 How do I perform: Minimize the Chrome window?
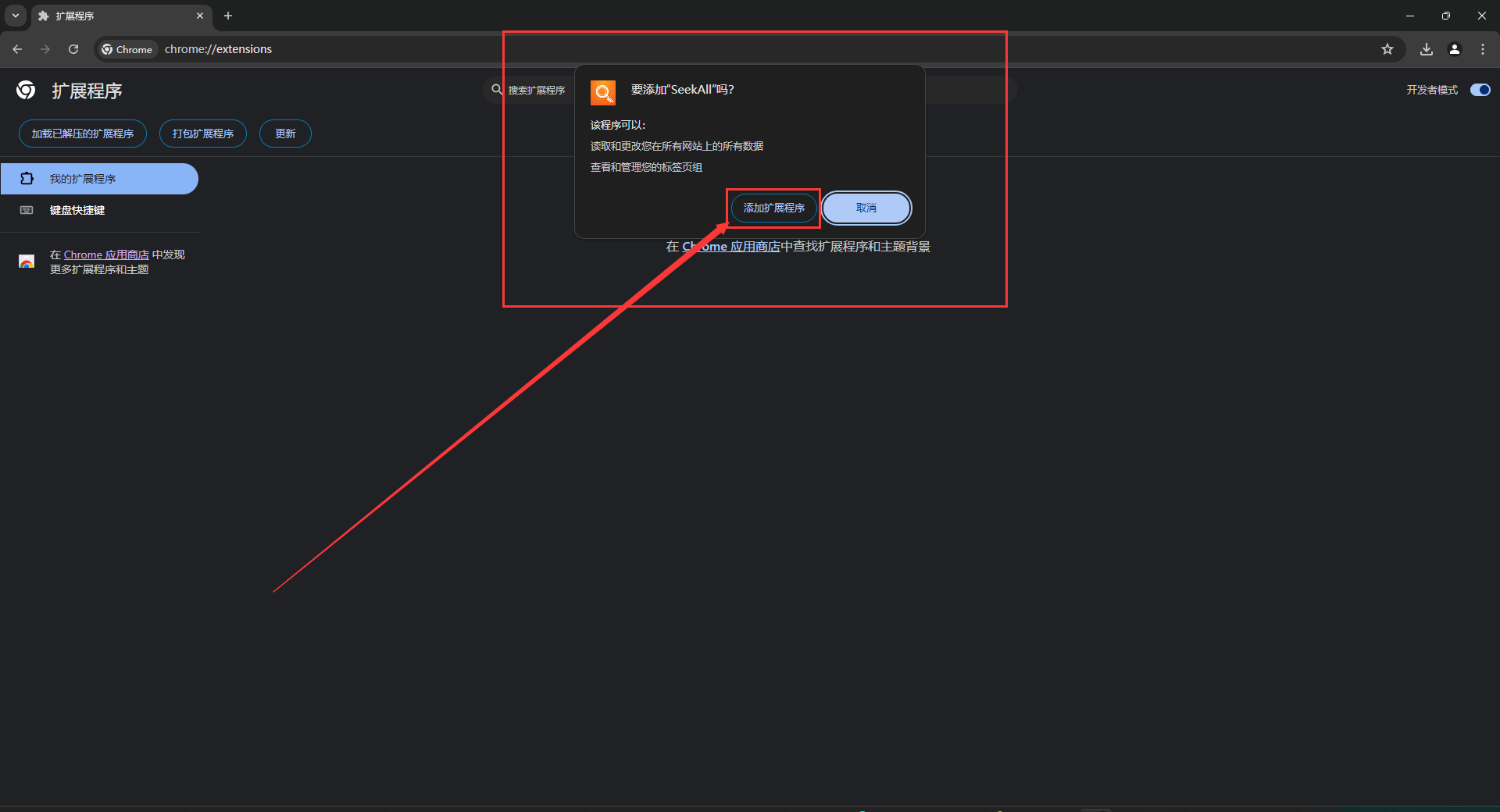1410,16
